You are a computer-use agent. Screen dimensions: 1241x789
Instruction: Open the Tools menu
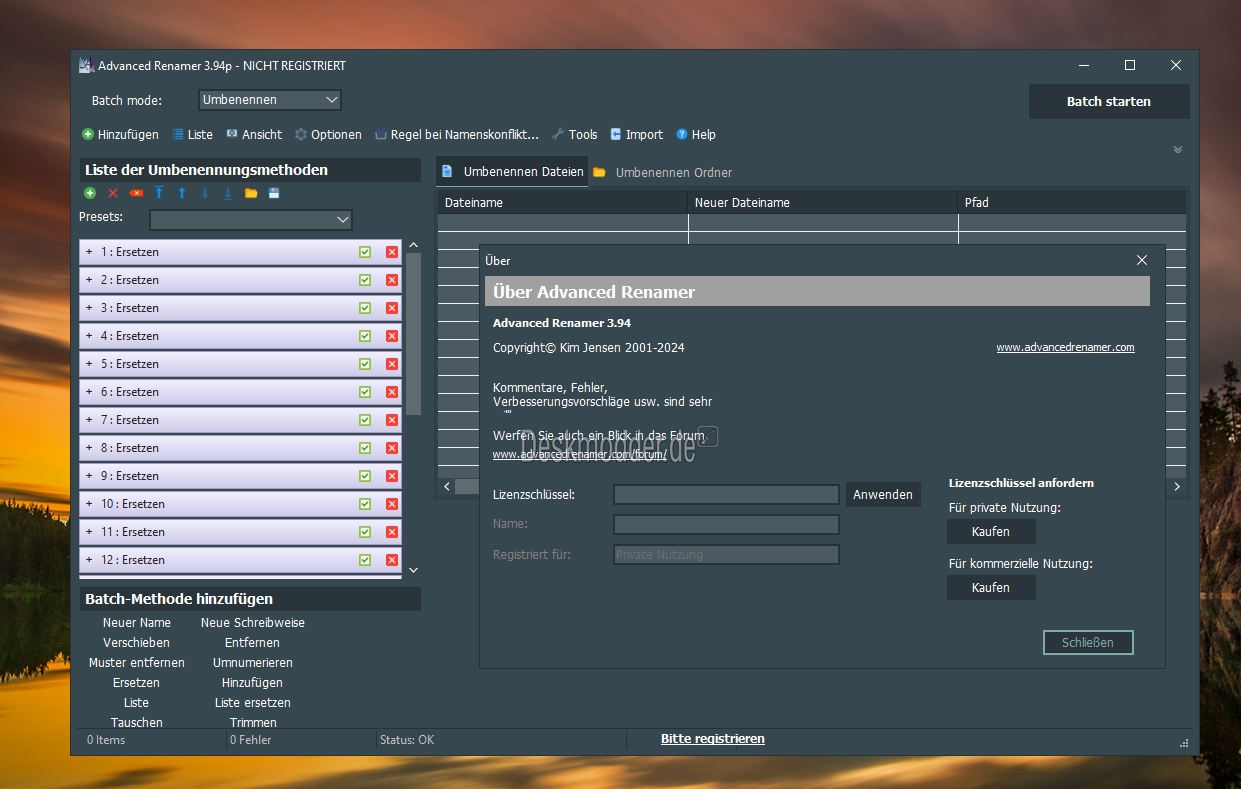coord(574,134)
